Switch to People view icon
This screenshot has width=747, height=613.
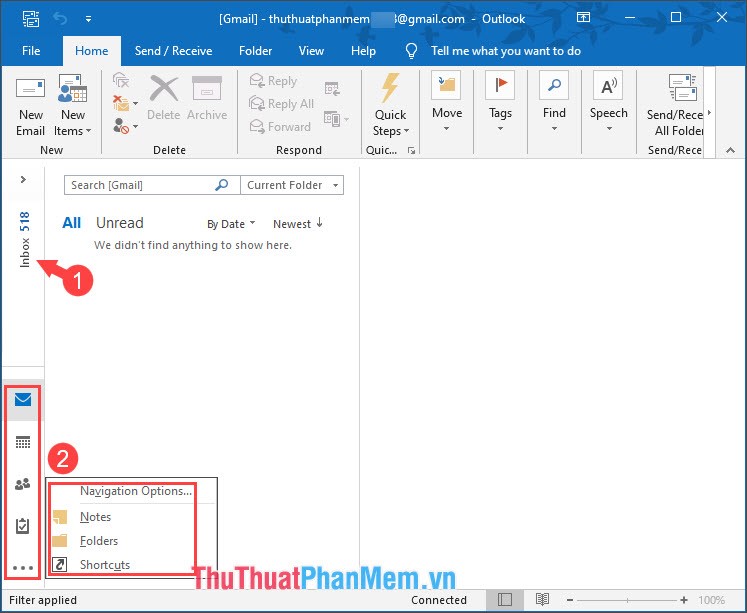click(23, 484)
